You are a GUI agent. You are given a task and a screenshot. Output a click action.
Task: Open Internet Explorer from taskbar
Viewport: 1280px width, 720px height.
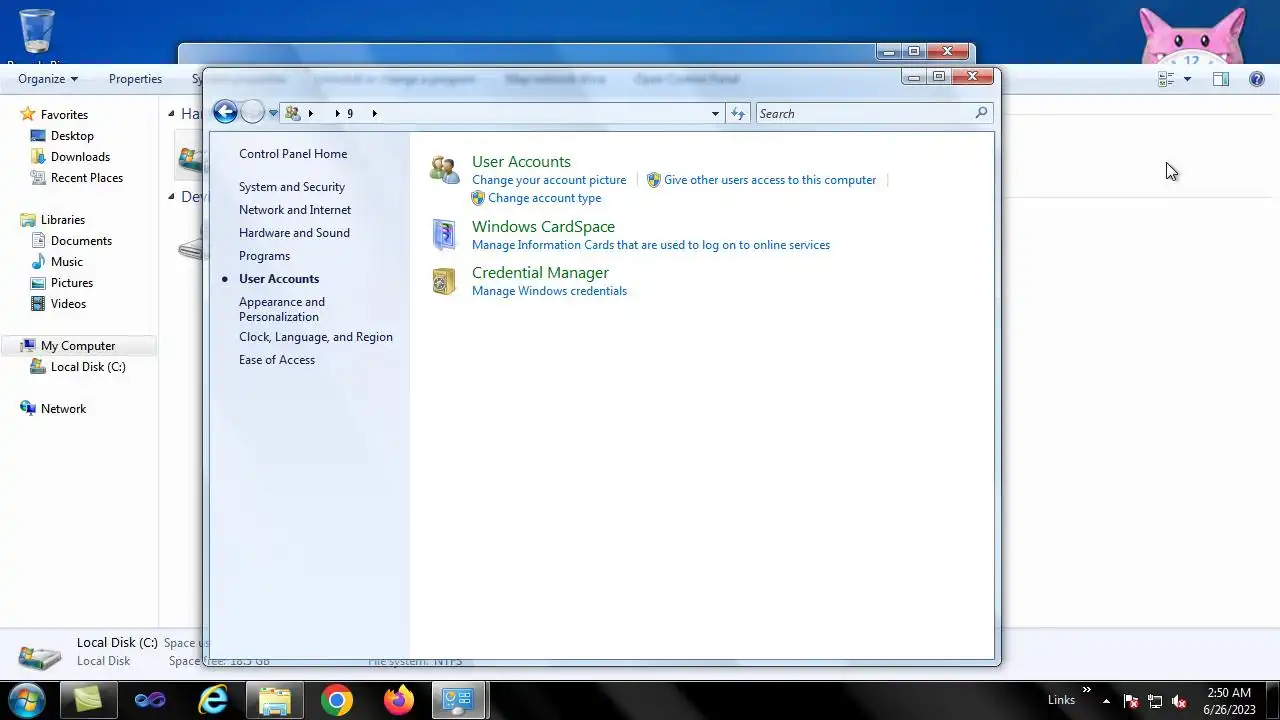[213, 700]
